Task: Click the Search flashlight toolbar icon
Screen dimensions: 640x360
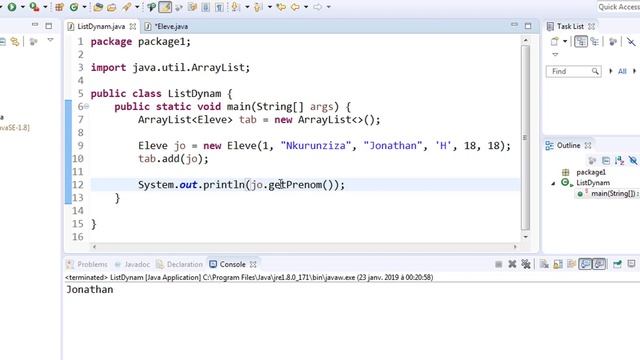Action: point(127,7)
